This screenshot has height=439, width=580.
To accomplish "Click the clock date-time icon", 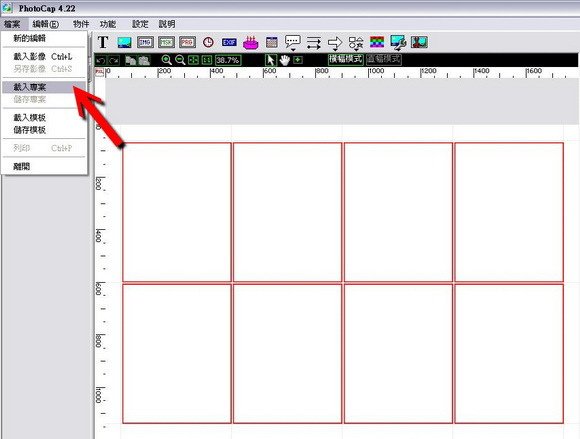I will click(x=208, y=42).
